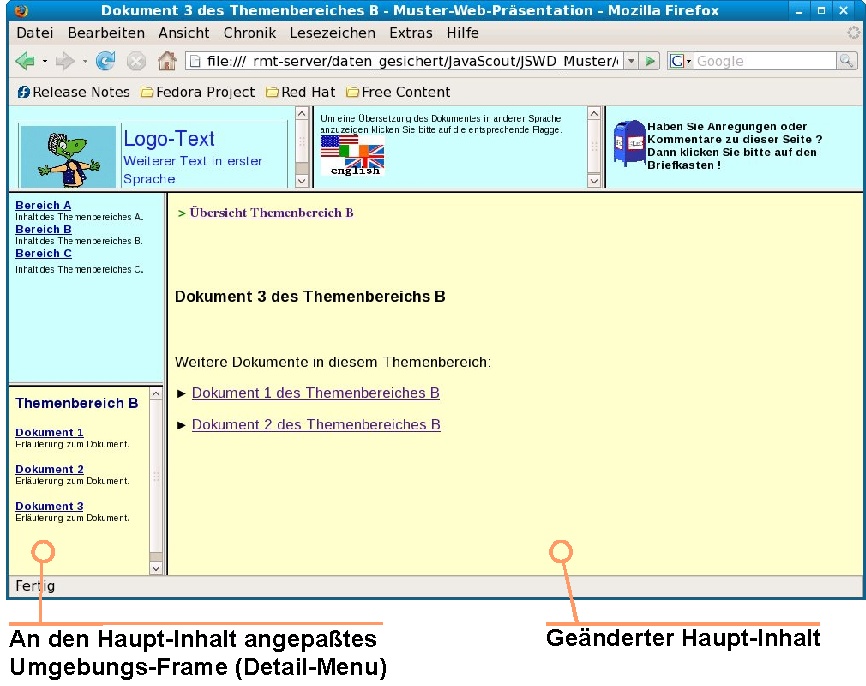Click the green mascot logo image

click(x=67, y=156)
